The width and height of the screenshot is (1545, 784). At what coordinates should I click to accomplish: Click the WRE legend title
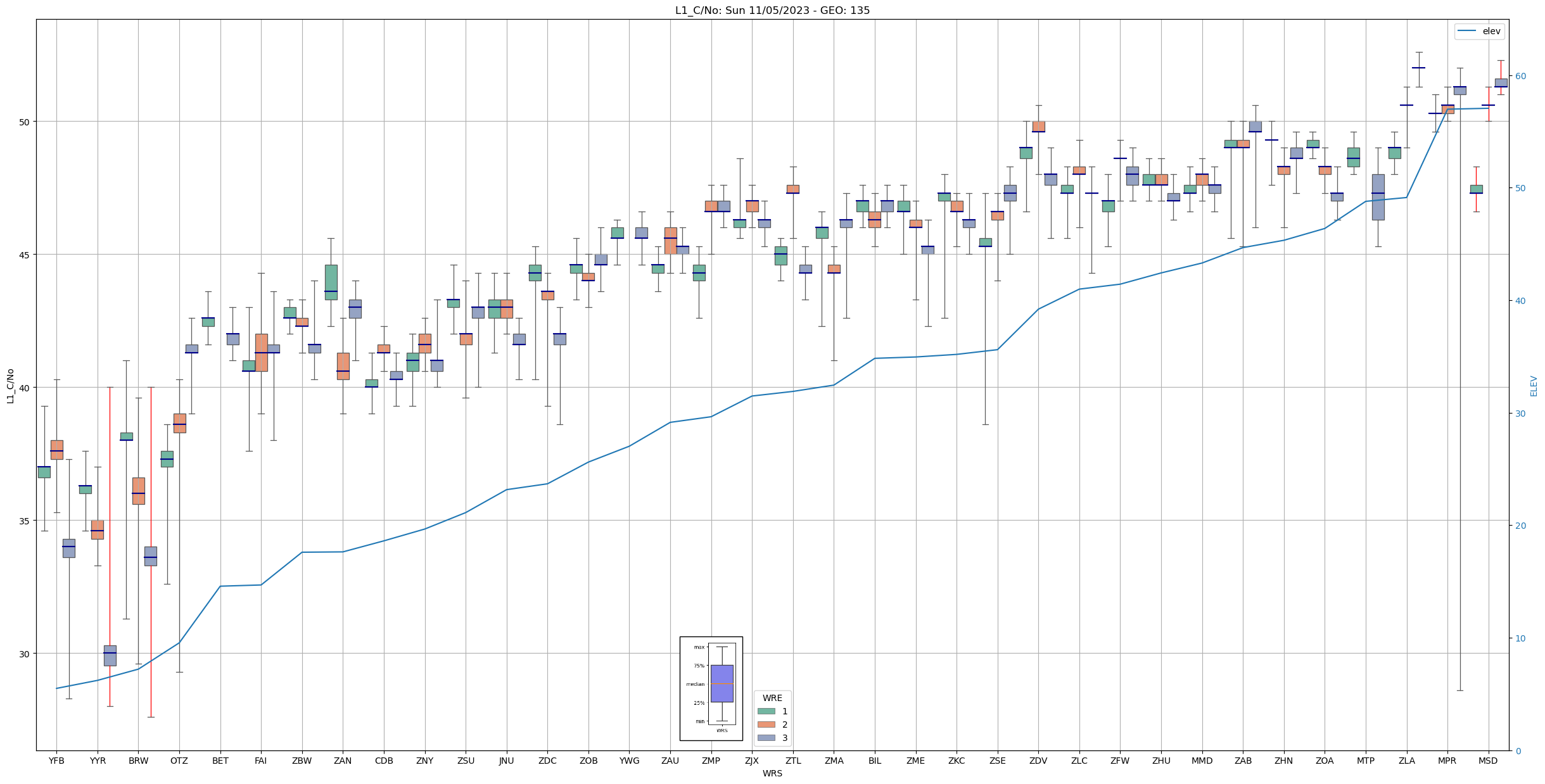point(772,698)
